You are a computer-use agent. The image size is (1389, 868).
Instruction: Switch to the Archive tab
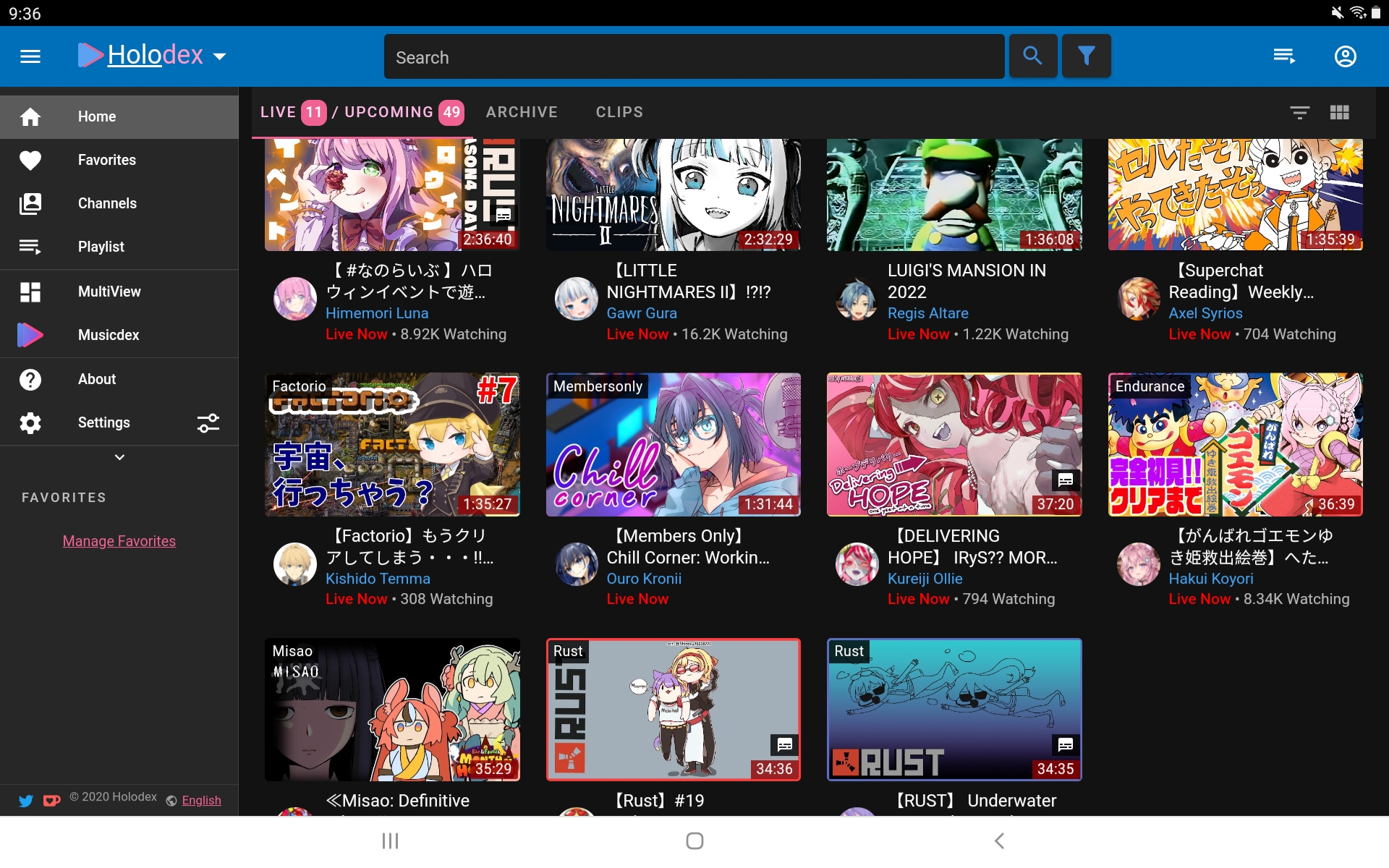(x=522, y=112)
